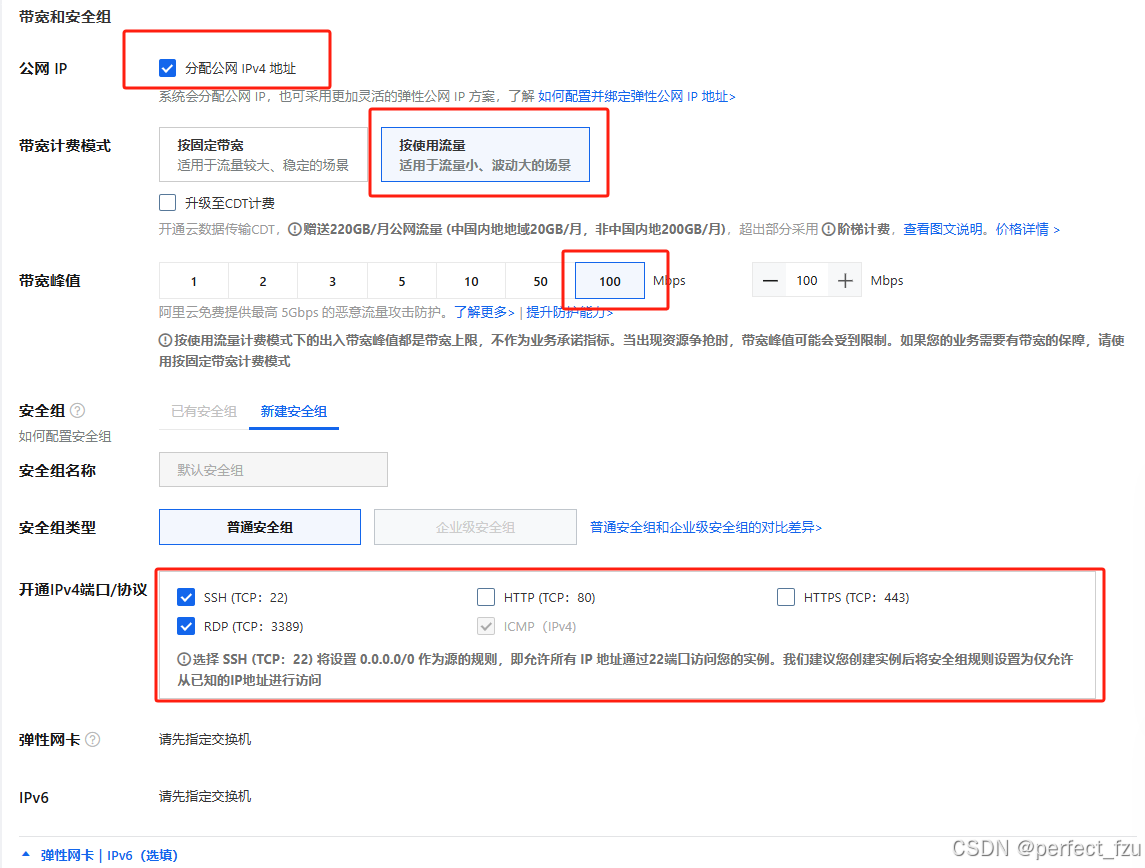Switch to 新建安全组 tab

(x=294, y=410)
